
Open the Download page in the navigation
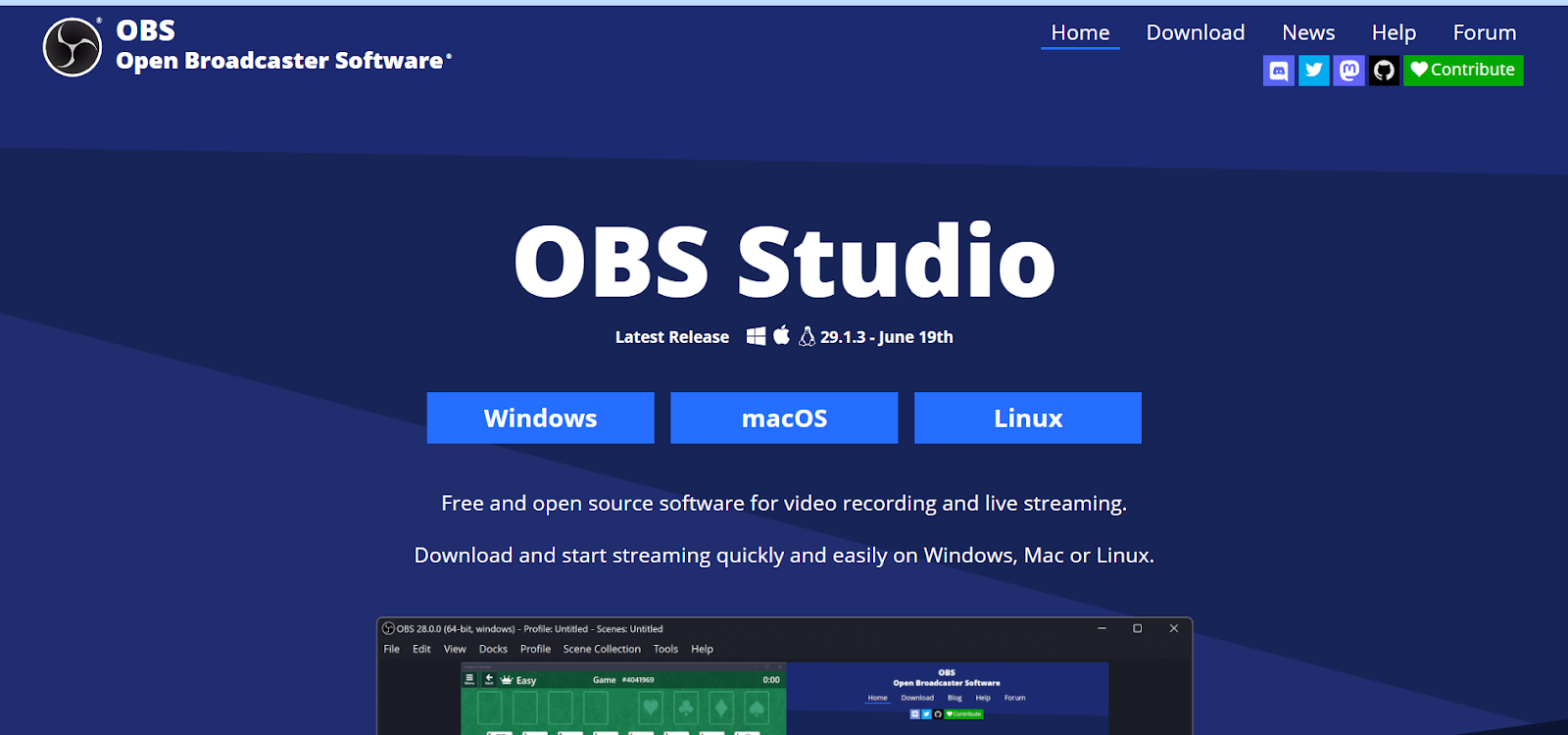pyautogui.click(x=1196, y=33)
